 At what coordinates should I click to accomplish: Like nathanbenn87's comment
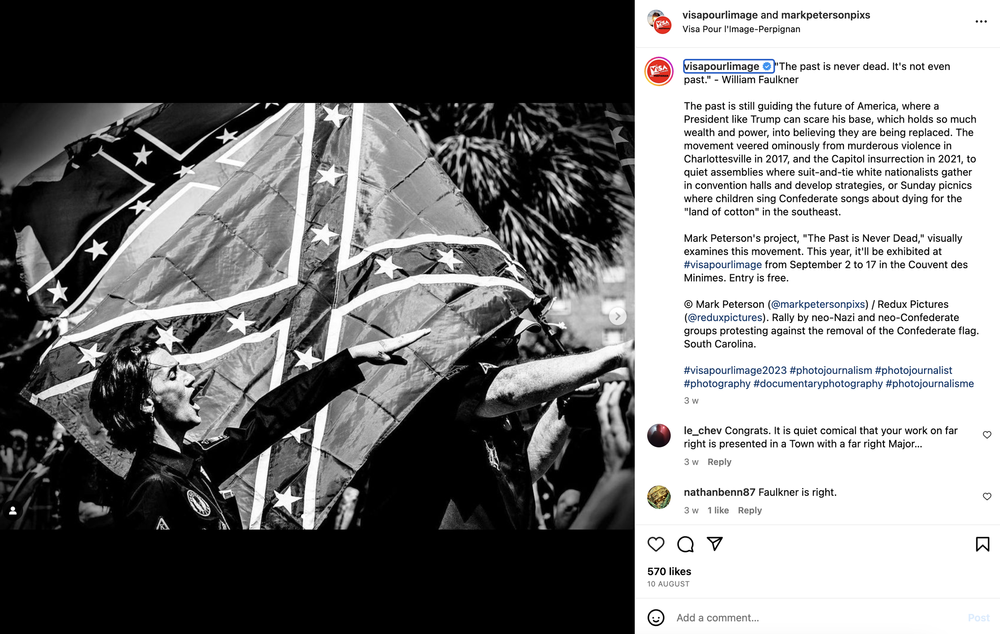987,496
